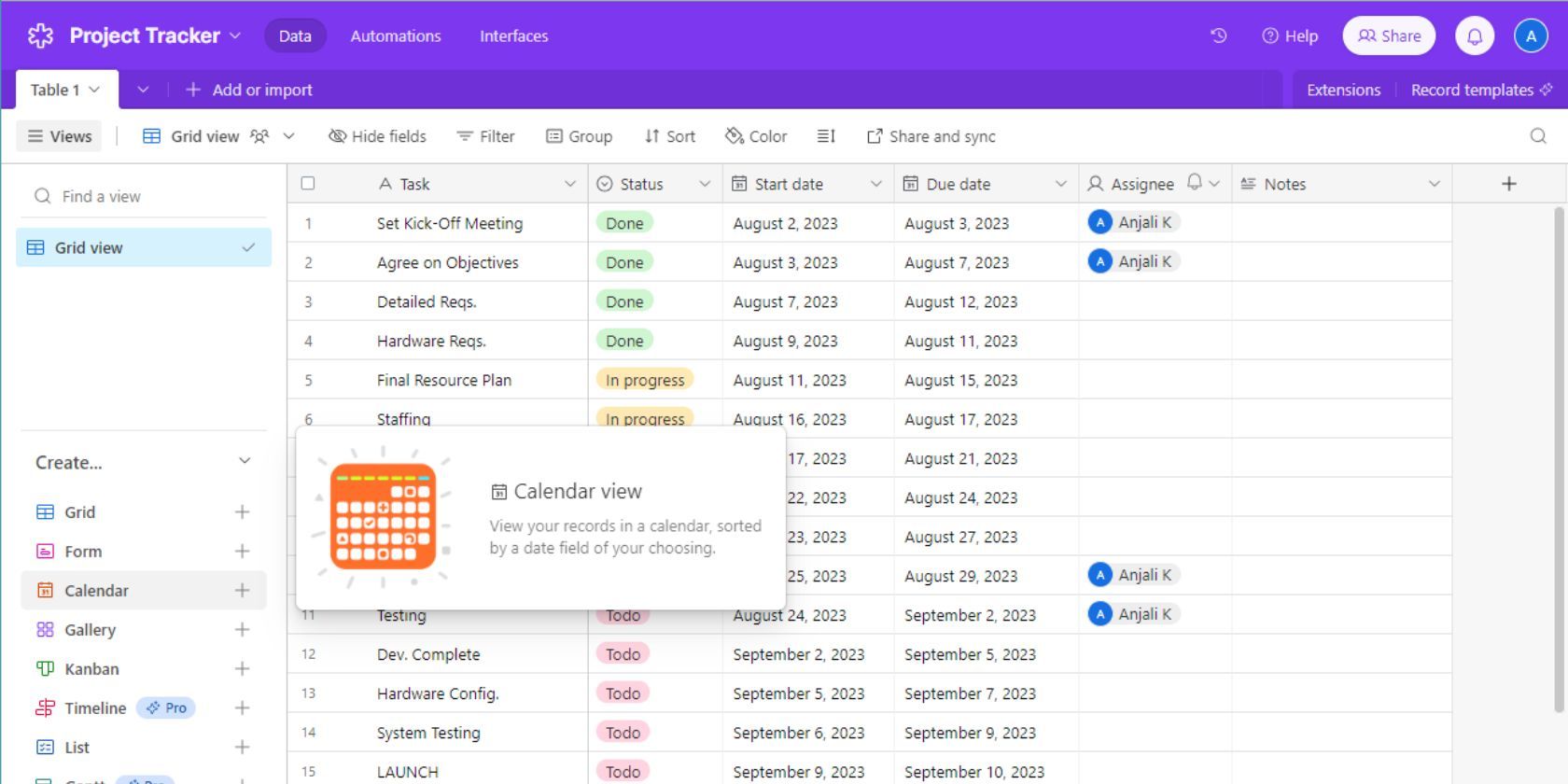Viewport: 1568px width, 784px height.
Task: Toggle the Views sidebar button
Action: pyautogui.click(x=60, y=136)
